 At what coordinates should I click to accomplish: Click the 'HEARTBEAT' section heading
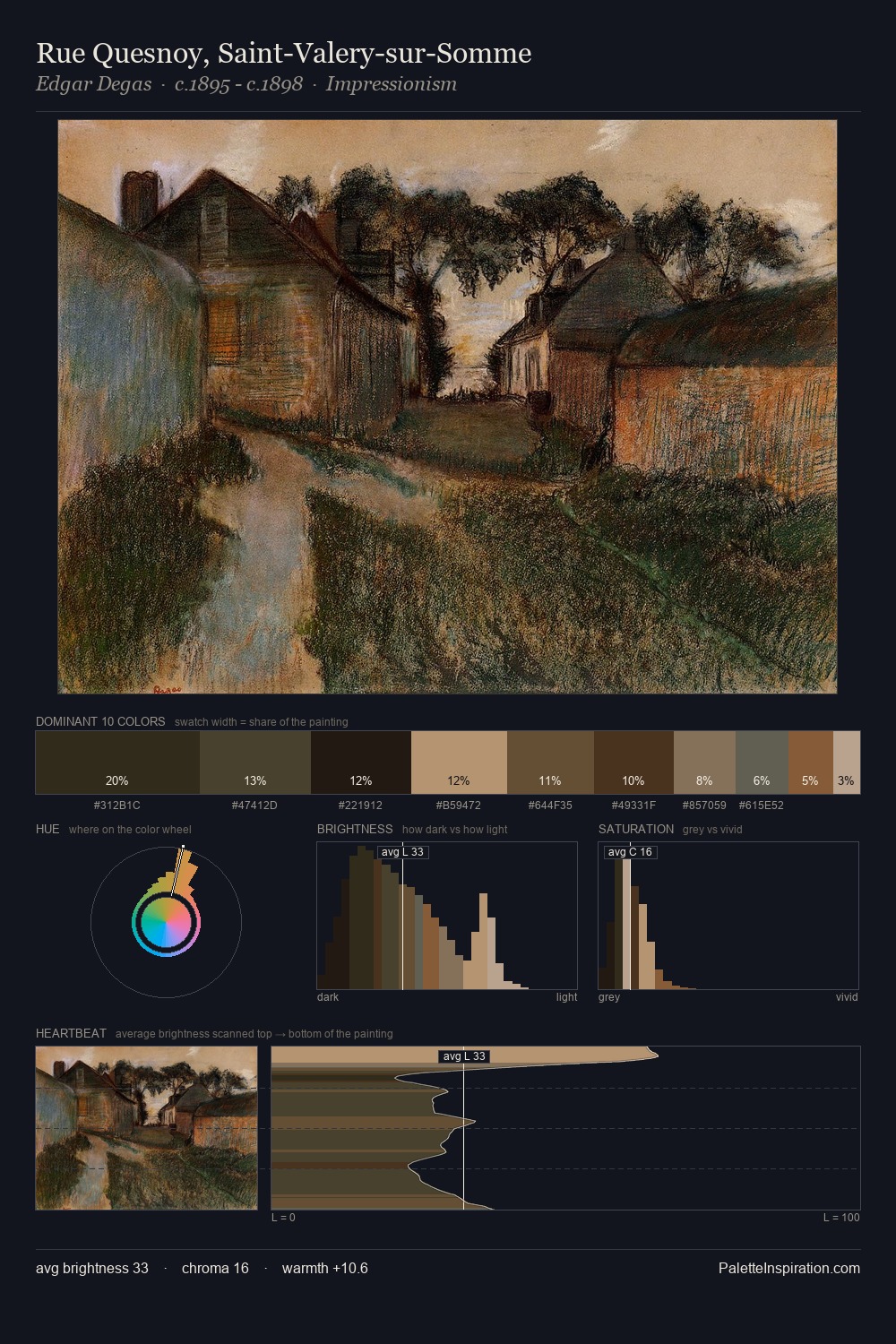71,1033
